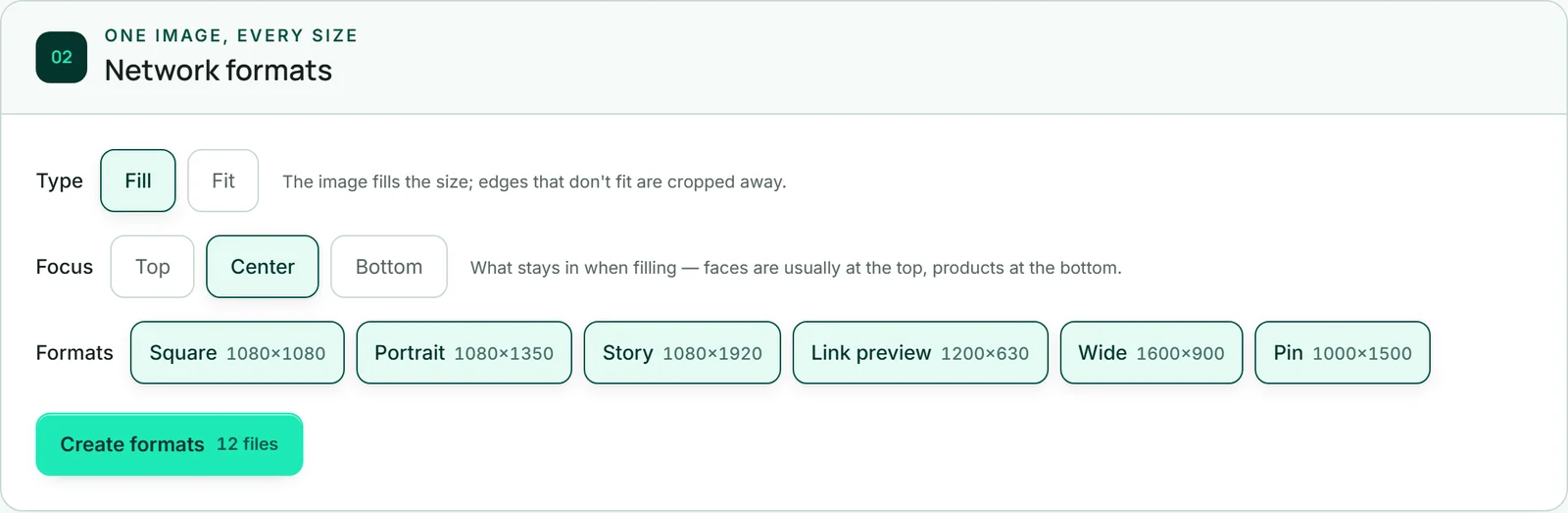Screen dimensions: 1568x513
Task: Set focus to Bottom
Action: (x=389, y=267)
